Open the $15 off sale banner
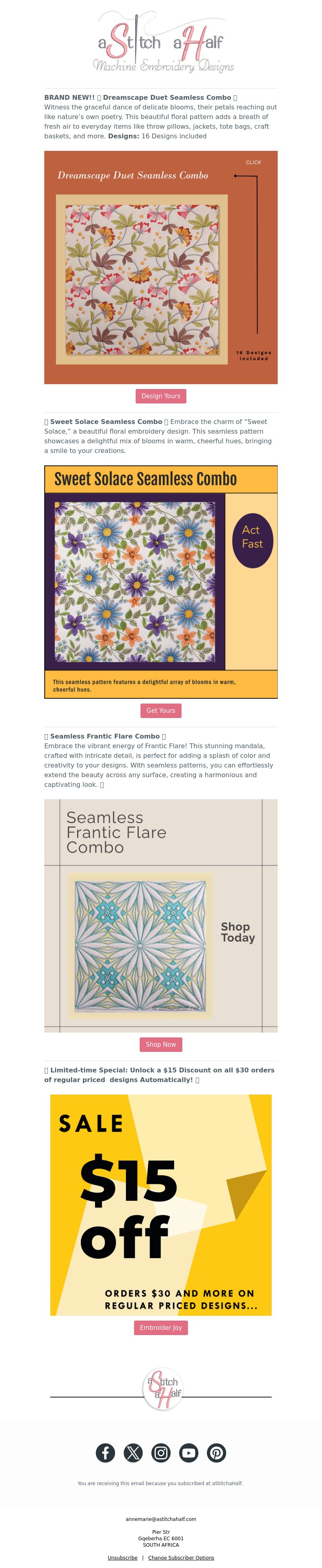The width and height of the screenshot is (322, 1568). [161, 1205]
